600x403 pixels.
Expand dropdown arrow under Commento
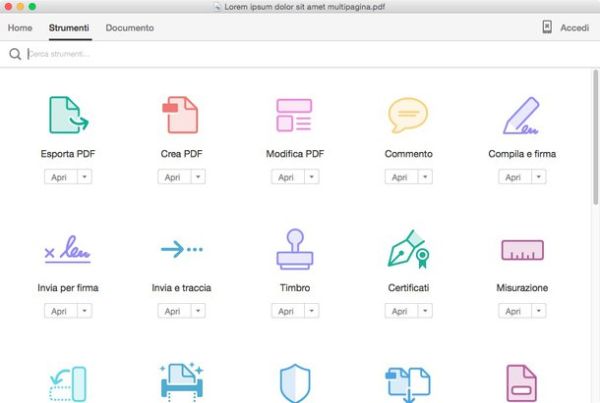coord(425,177)
